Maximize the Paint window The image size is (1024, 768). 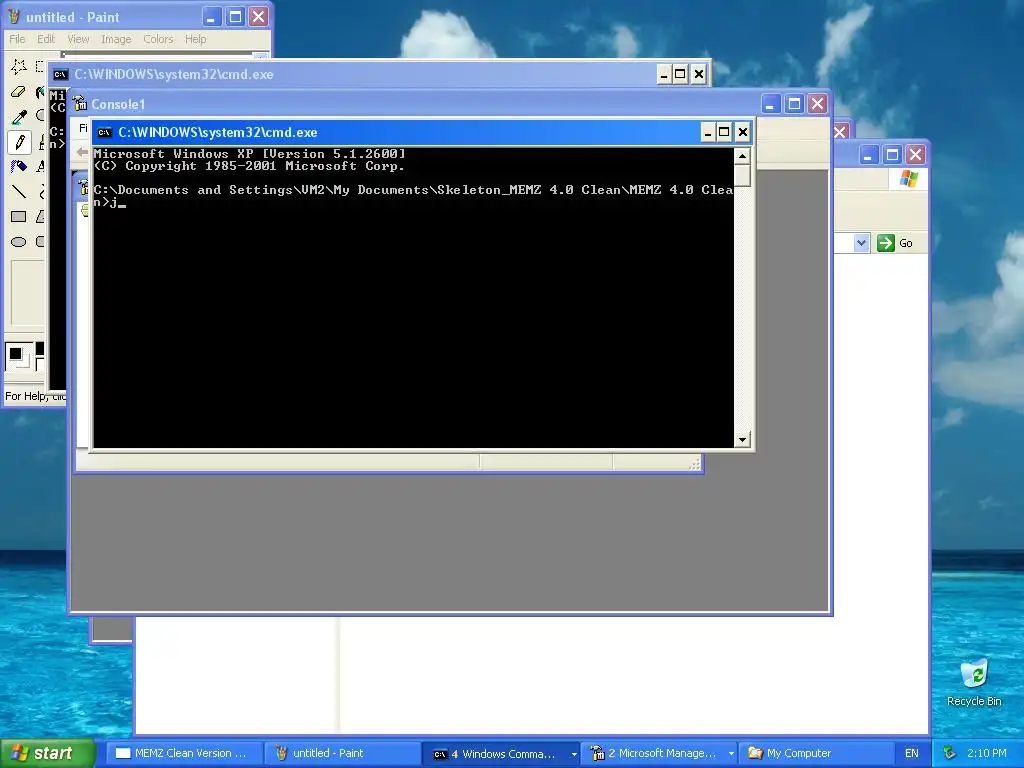tap(235, 17)
